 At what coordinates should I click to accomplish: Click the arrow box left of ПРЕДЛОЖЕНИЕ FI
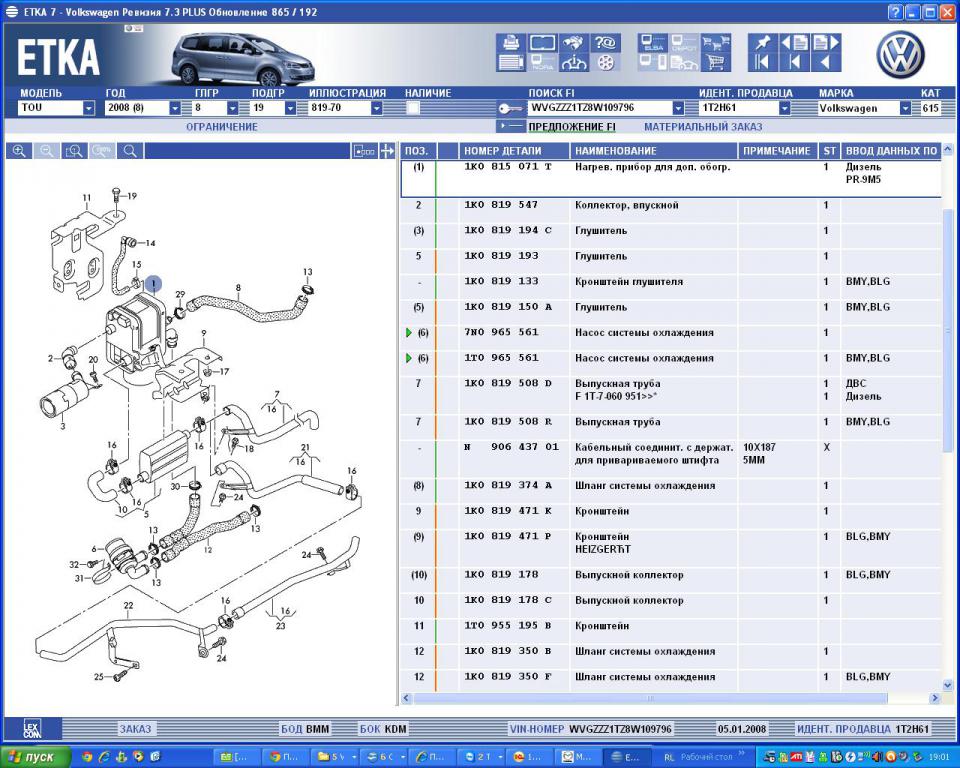tap(510, 127)
